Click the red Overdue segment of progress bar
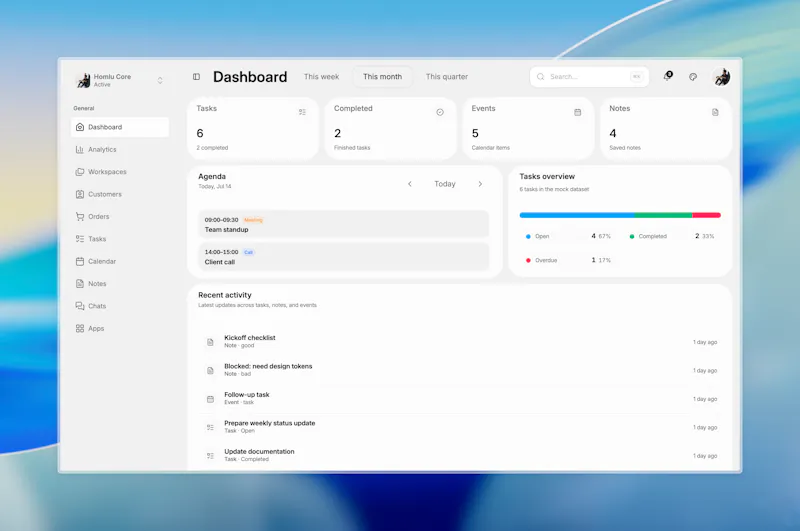This screenshot has height=531, width=800. click(x=707, y=215)
